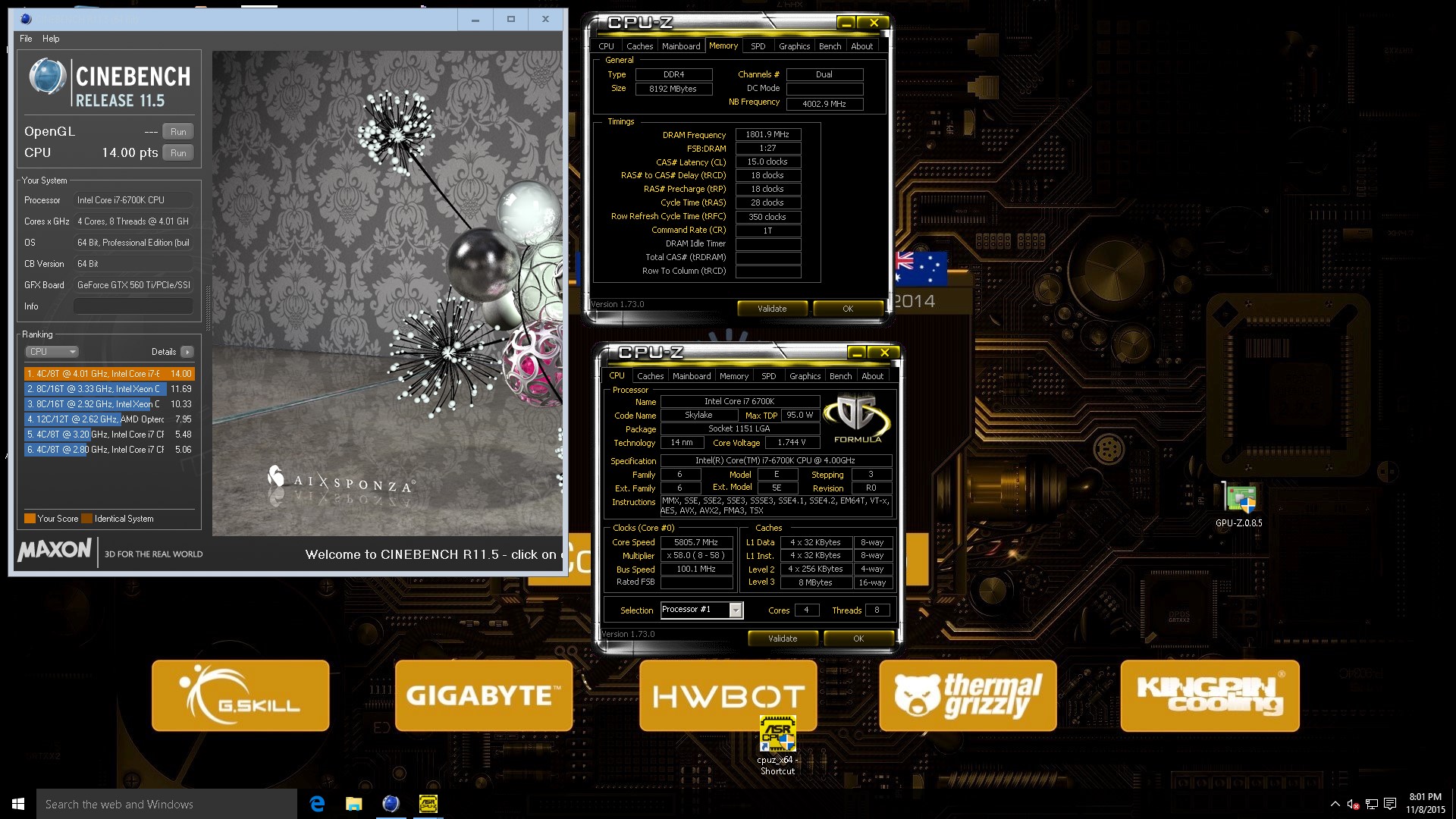
Task: Click Core Voltage value 1.744 V
Action: 791,442
